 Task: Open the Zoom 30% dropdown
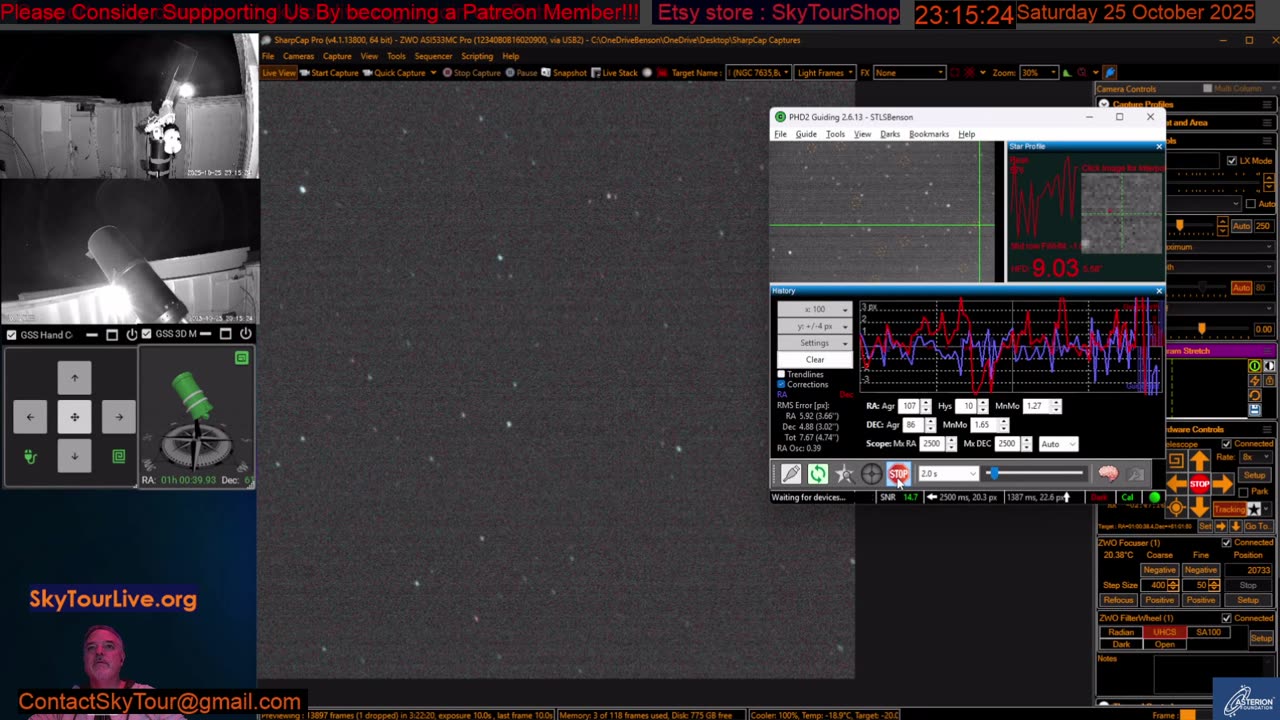1038,72
